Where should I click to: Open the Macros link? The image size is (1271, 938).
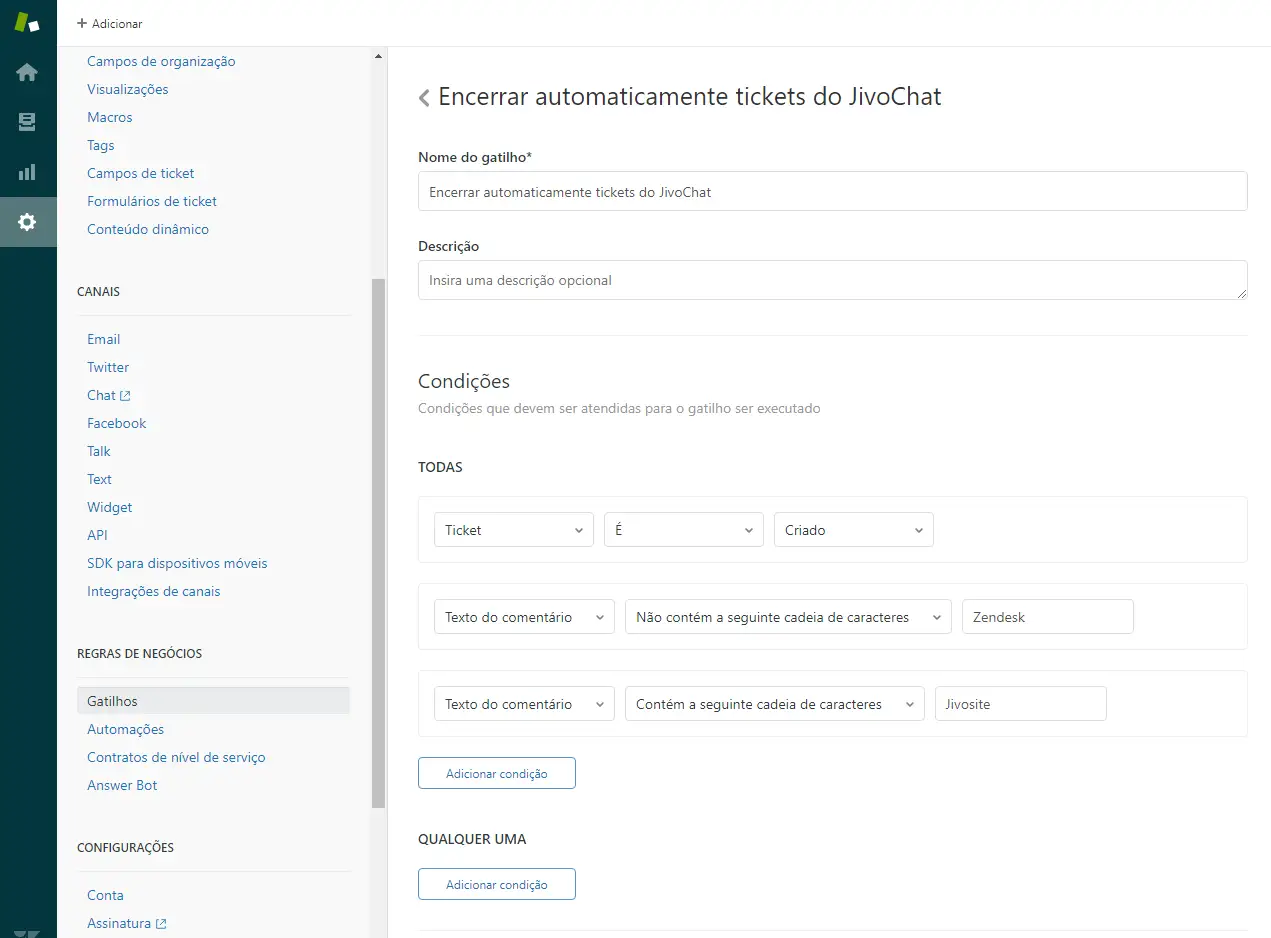point(109,117)
